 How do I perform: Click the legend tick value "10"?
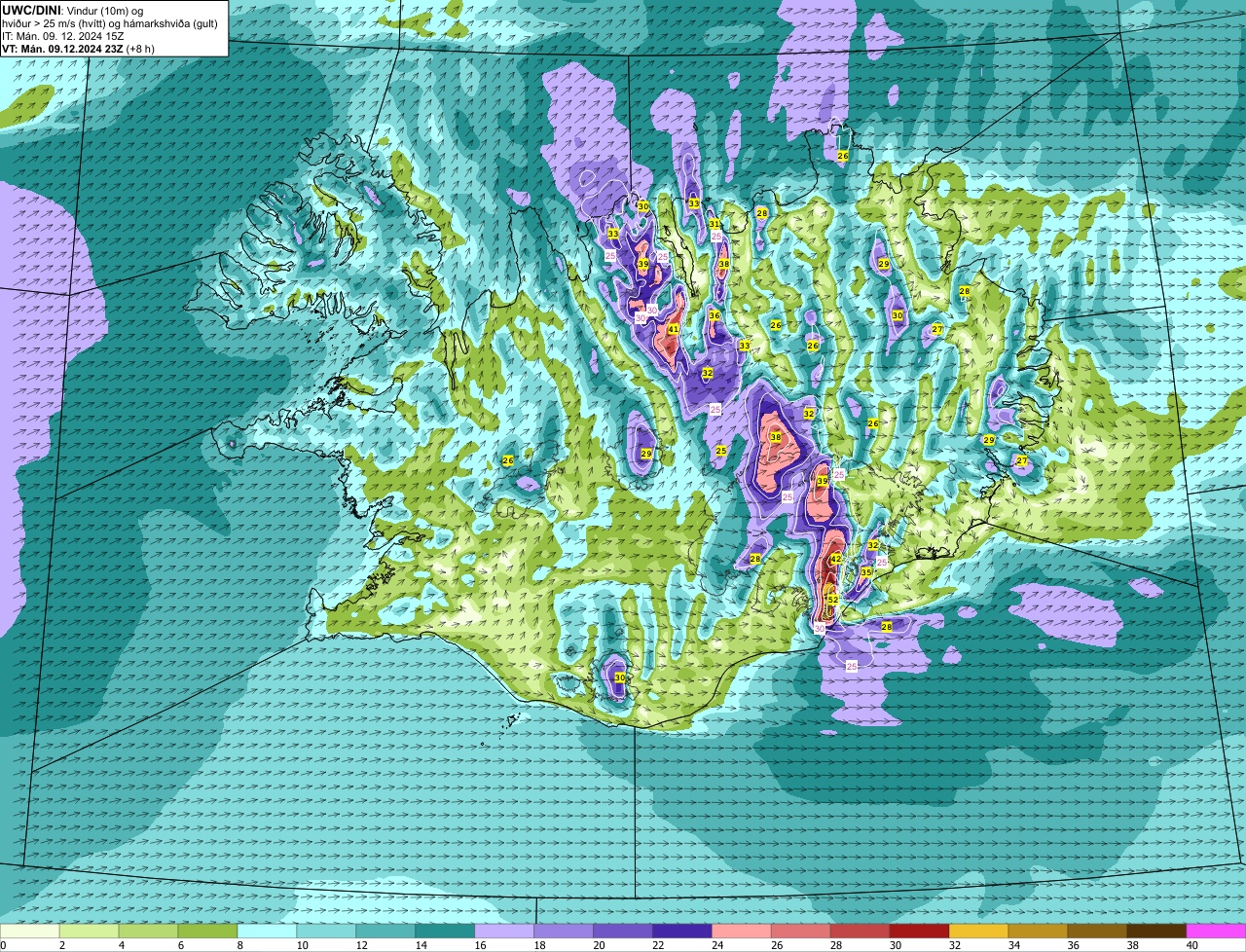303,945
